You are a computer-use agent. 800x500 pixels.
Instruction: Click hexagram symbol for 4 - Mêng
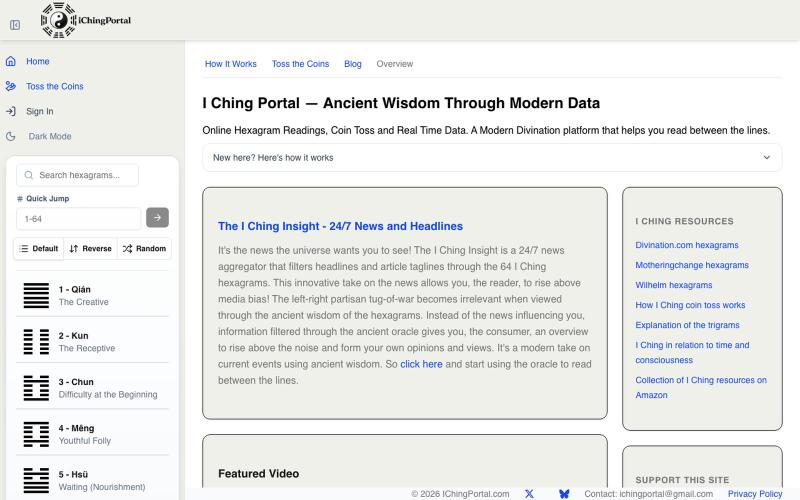click(x=36, y=434)
